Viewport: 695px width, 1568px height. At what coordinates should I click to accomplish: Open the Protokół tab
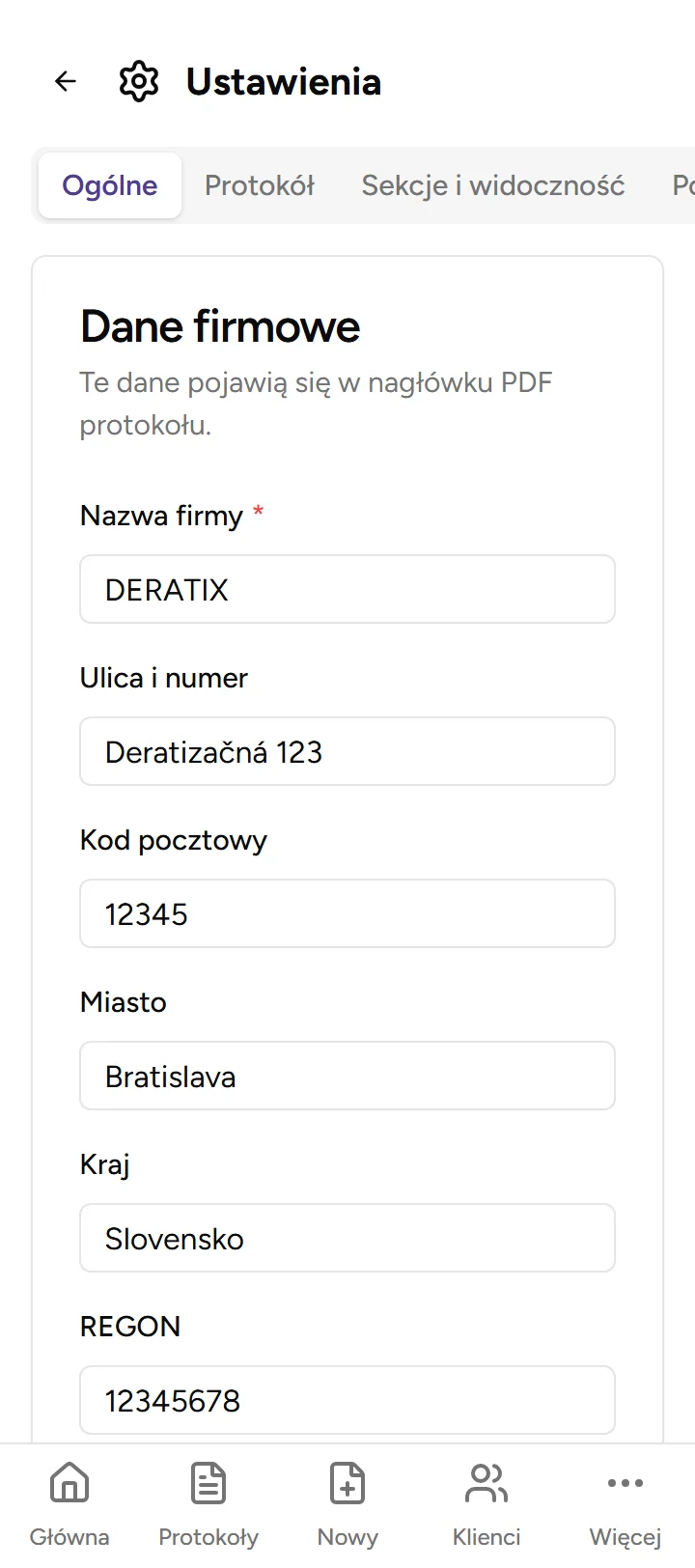(x=260, y=185)
